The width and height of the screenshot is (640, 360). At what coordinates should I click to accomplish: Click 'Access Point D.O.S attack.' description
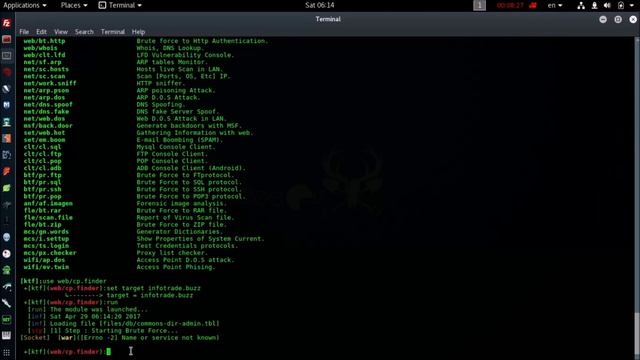pyautogui.click(x=185, y=260)
